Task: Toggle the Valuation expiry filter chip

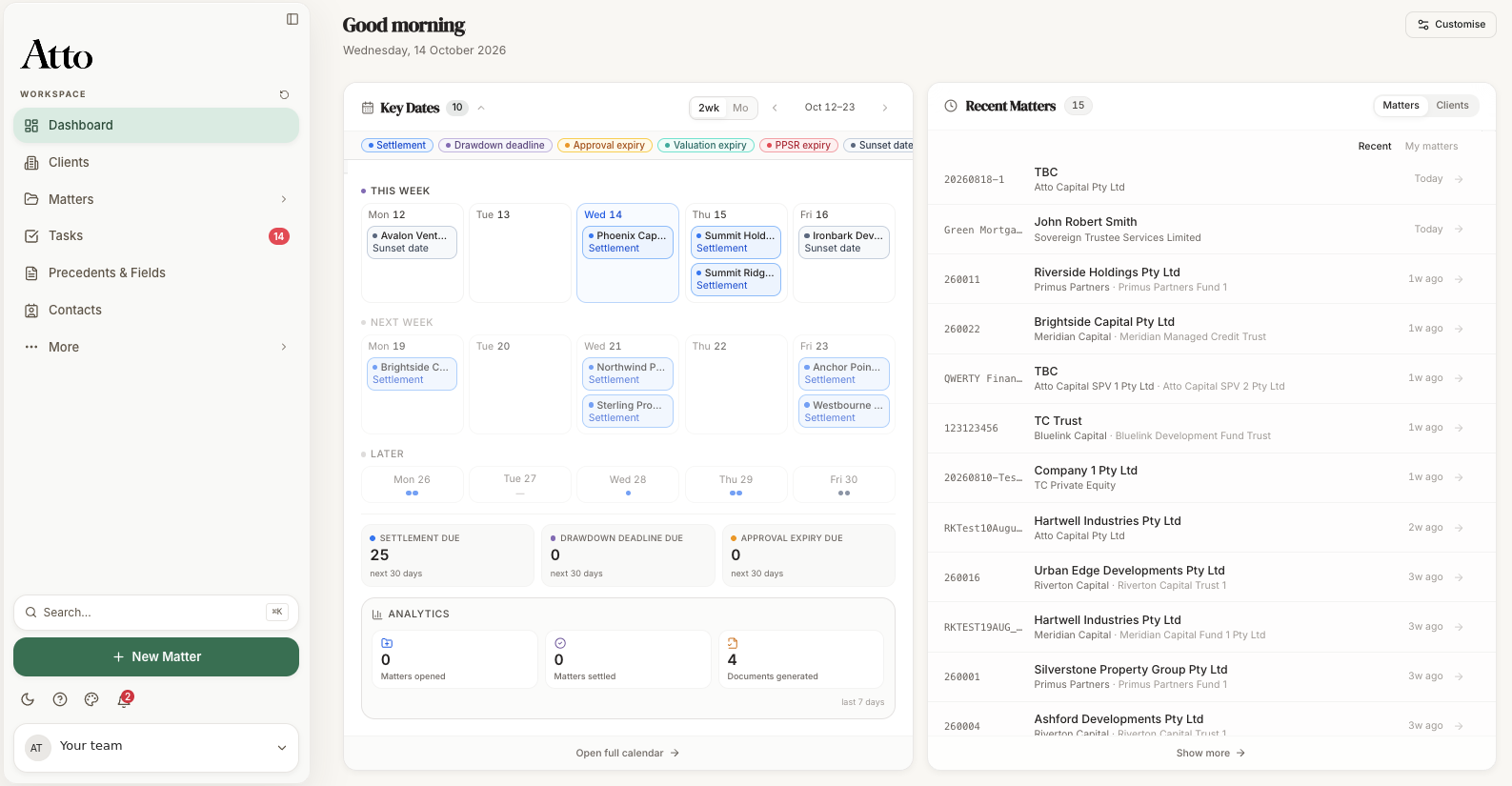Action: [x=706, y=146]
